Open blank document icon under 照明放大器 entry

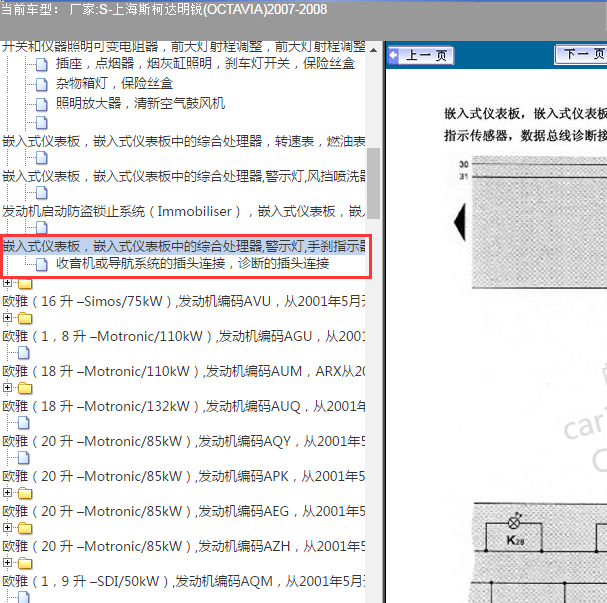(41, 122)
